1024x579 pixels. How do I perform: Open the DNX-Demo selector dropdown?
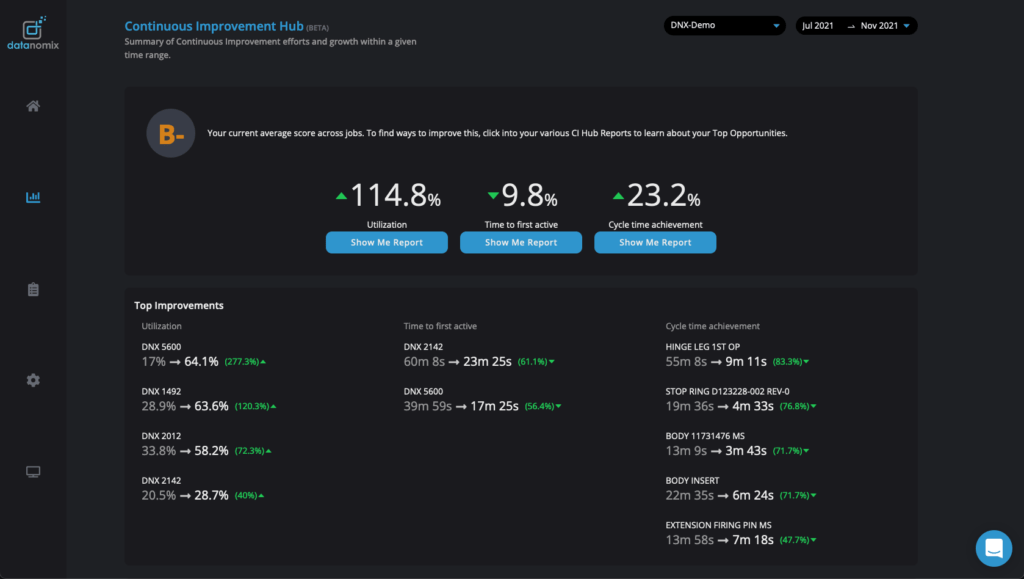[x=724, y=25]
